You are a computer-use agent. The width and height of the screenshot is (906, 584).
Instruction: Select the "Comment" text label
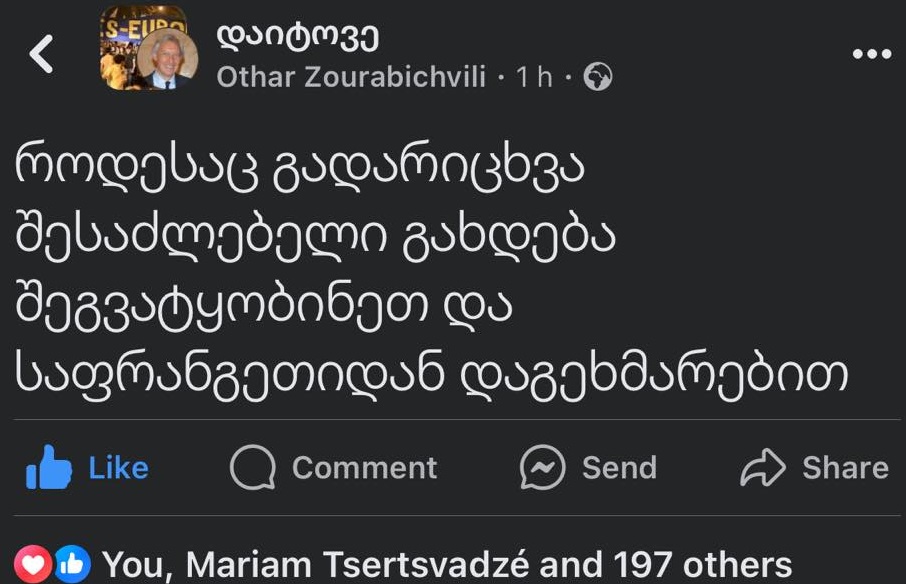coord(364,468)
